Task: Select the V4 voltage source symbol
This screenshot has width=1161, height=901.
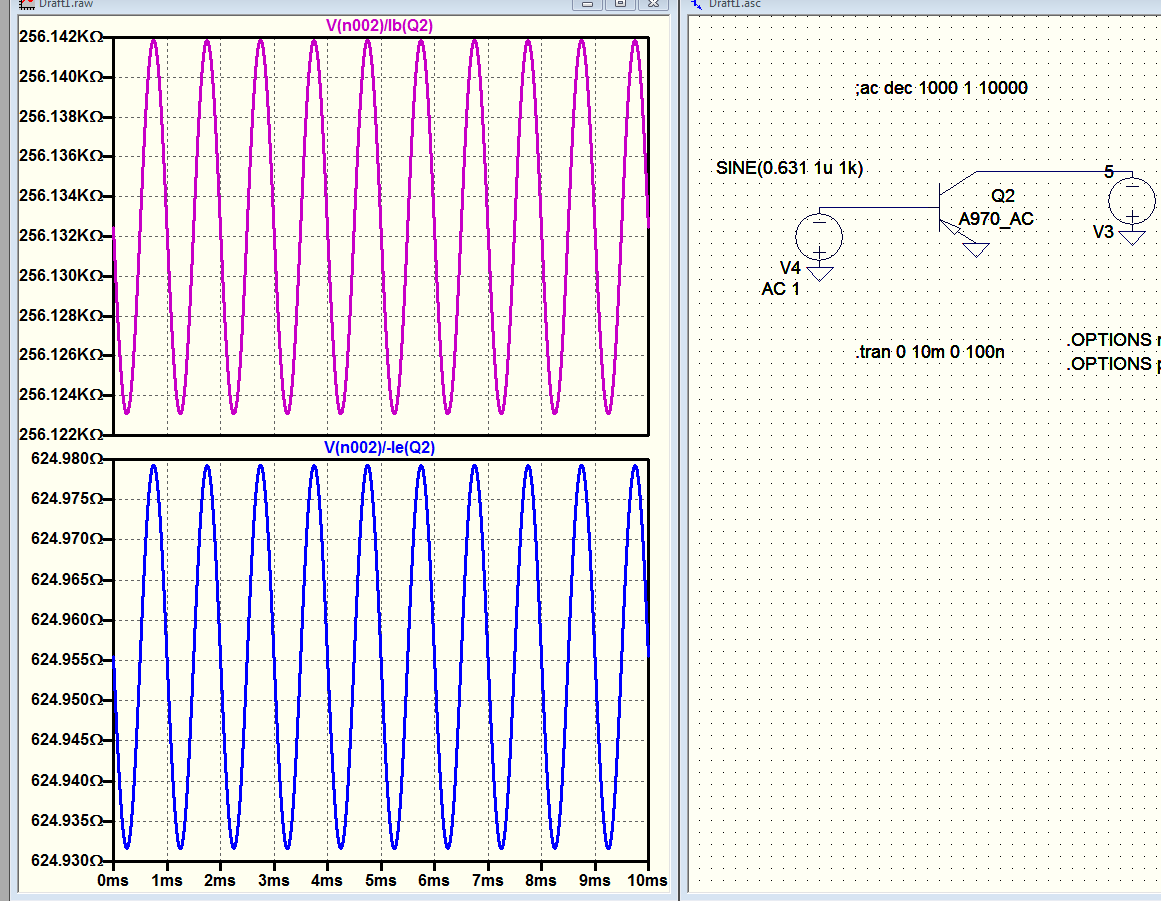Action: point(819,236)
